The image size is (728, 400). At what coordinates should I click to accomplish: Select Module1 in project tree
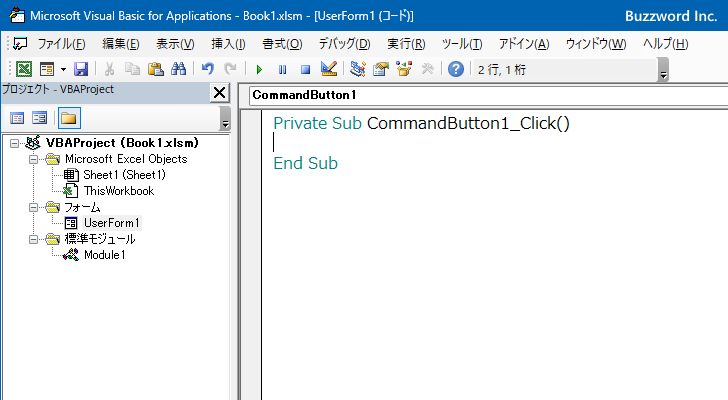104,255
